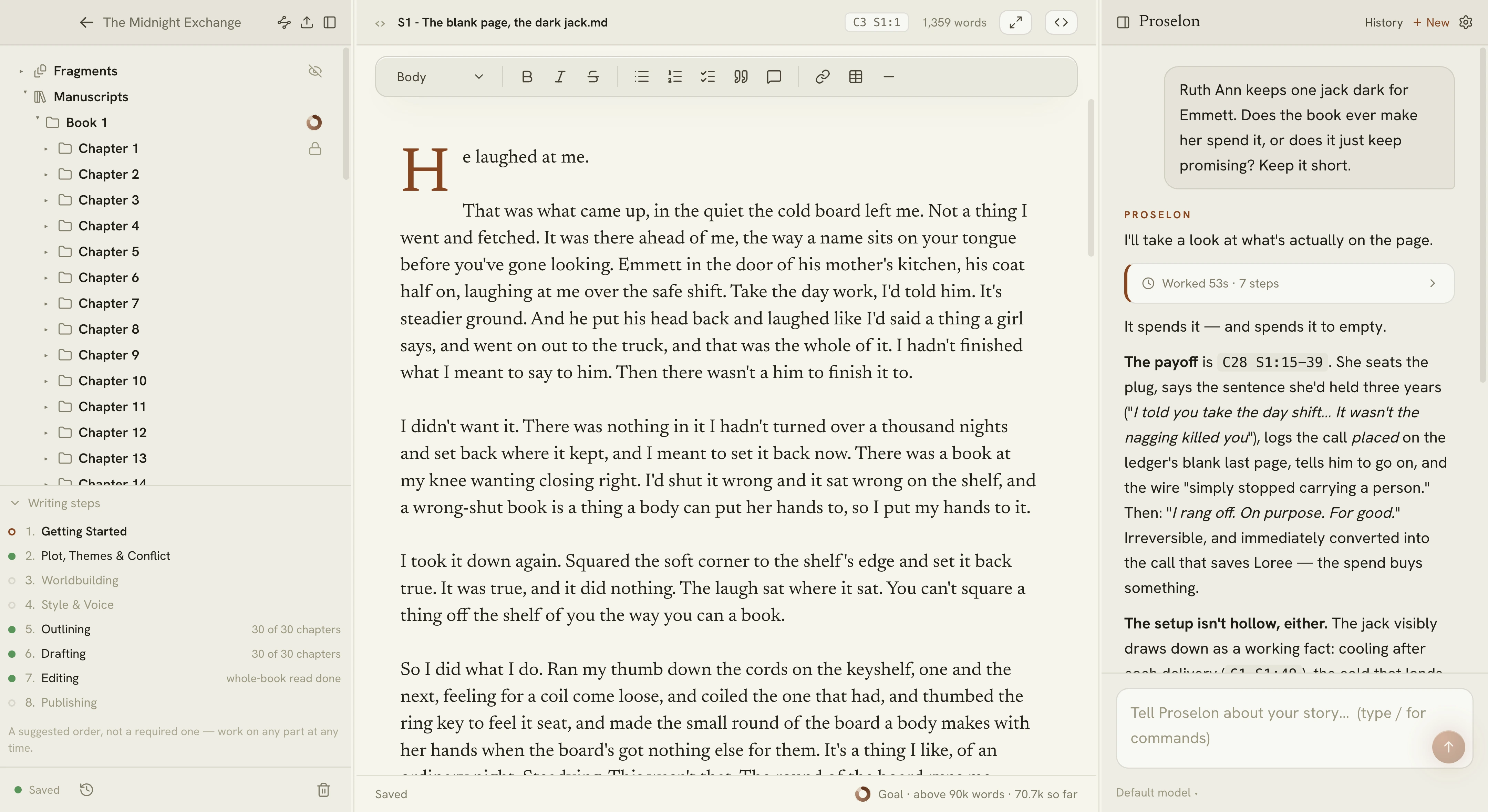Collapse the Manuscripts section
1488x812 pixels.
pyautogui.click(x=25, y=92)
